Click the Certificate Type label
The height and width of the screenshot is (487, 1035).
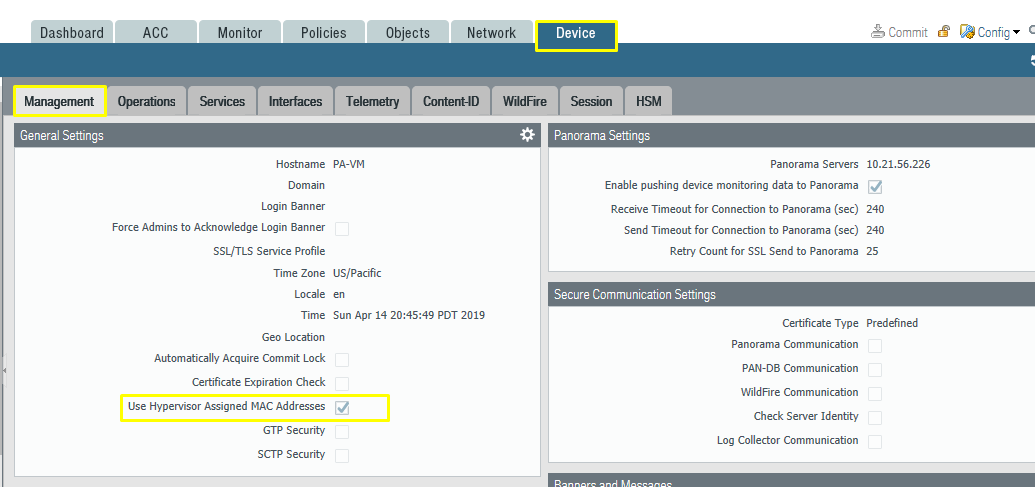click(x=820, y=323)
